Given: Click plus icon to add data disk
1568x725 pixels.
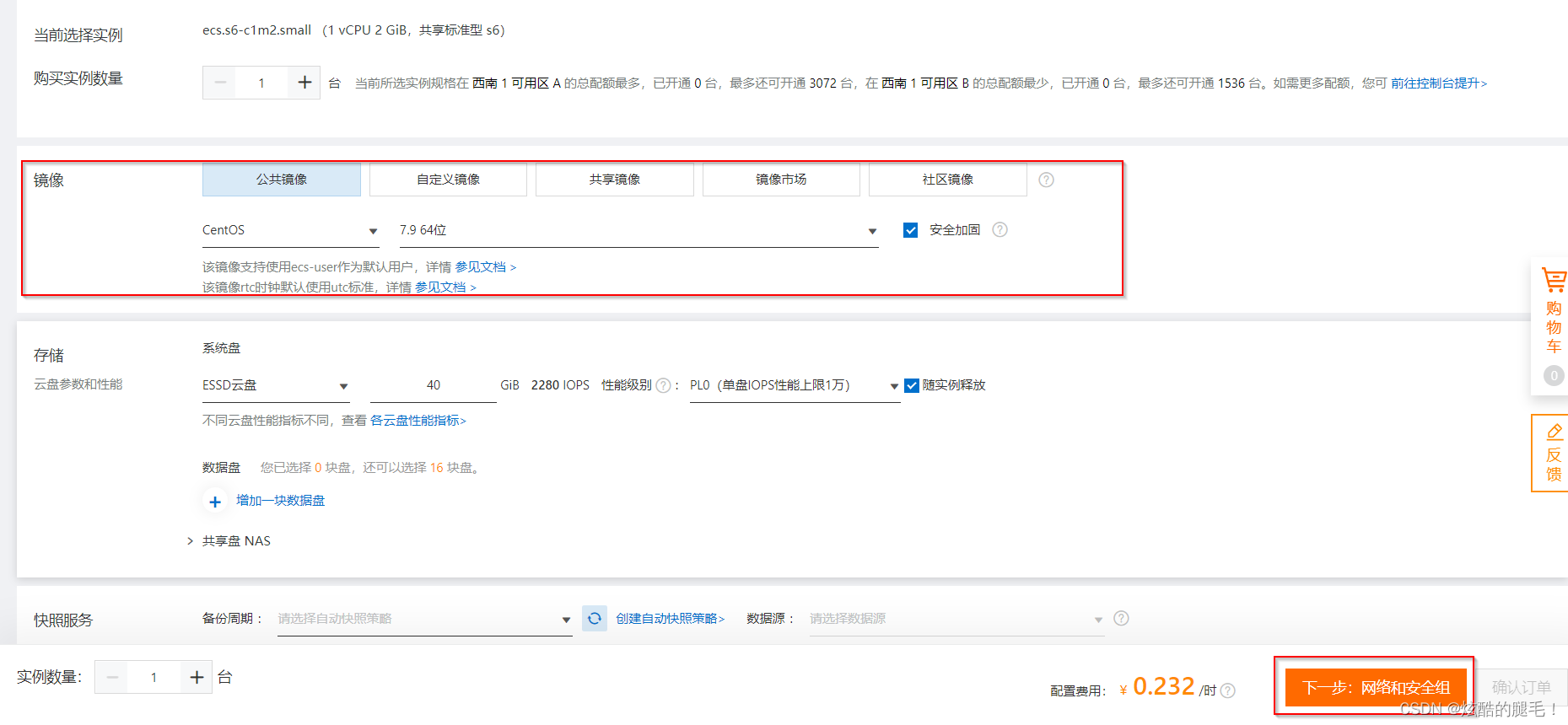Looking at the screenshot, I should point(215,502).
